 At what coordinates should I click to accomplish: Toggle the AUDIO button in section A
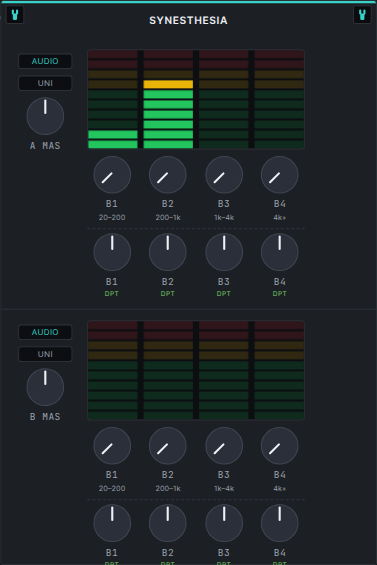pos(45,61)
